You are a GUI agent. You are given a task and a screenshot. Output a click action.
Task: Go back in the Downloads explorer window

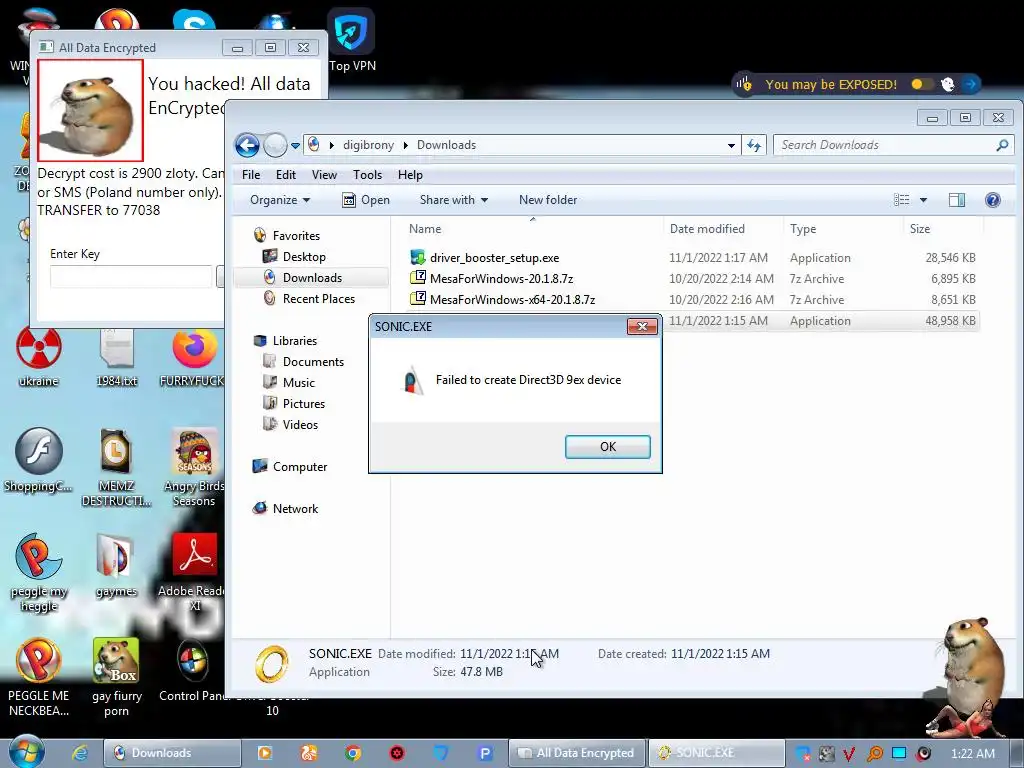(248, 145)
